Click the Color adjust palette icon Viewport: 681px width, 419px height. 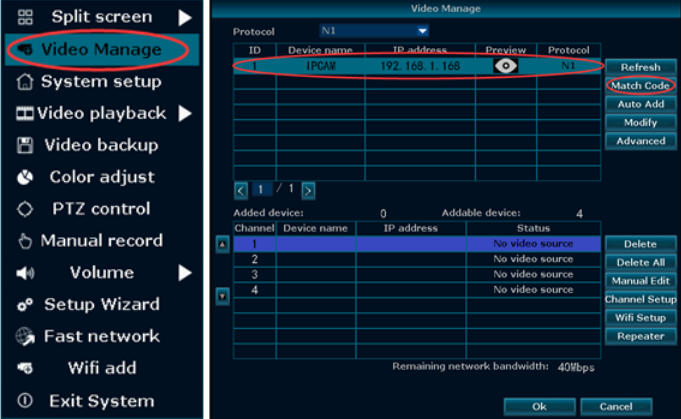click(x=26, y=177)
